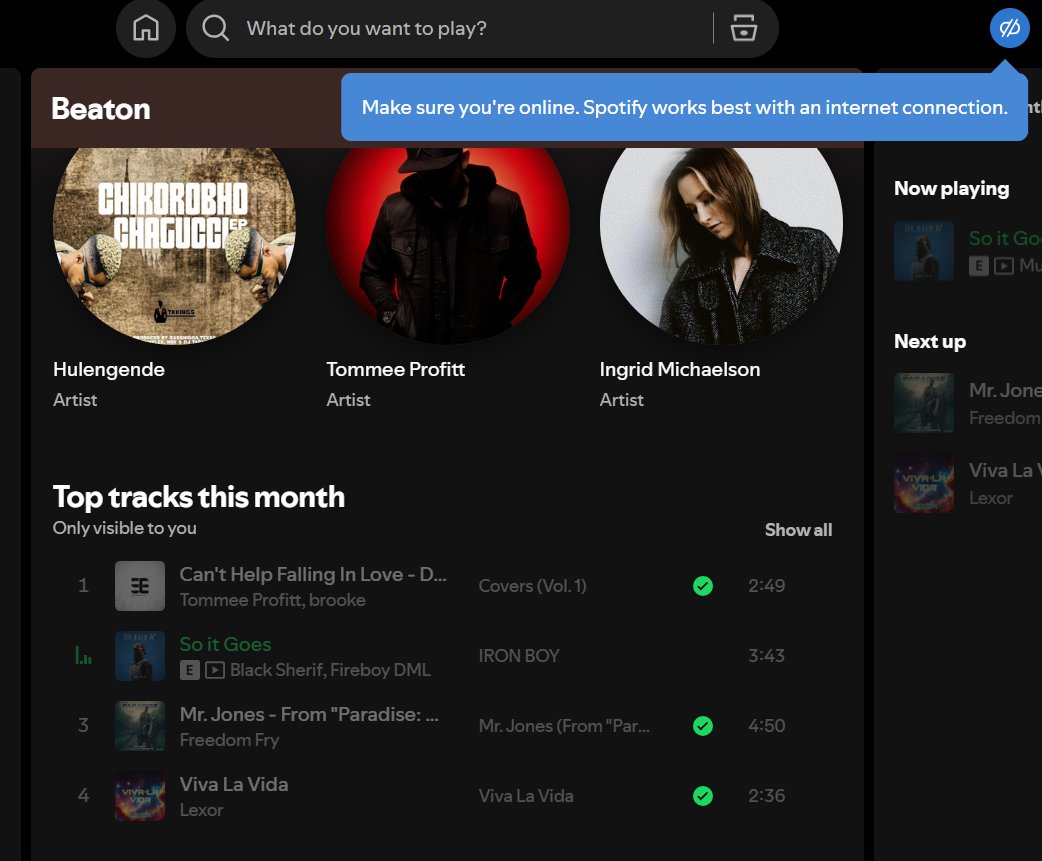
Task: Toggle saved checkmark for Can't Help Falling In Love
Action: point(702,586)
